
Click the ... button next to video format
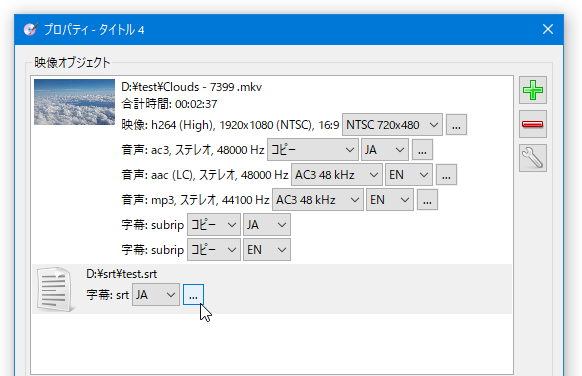pos(456,125)
